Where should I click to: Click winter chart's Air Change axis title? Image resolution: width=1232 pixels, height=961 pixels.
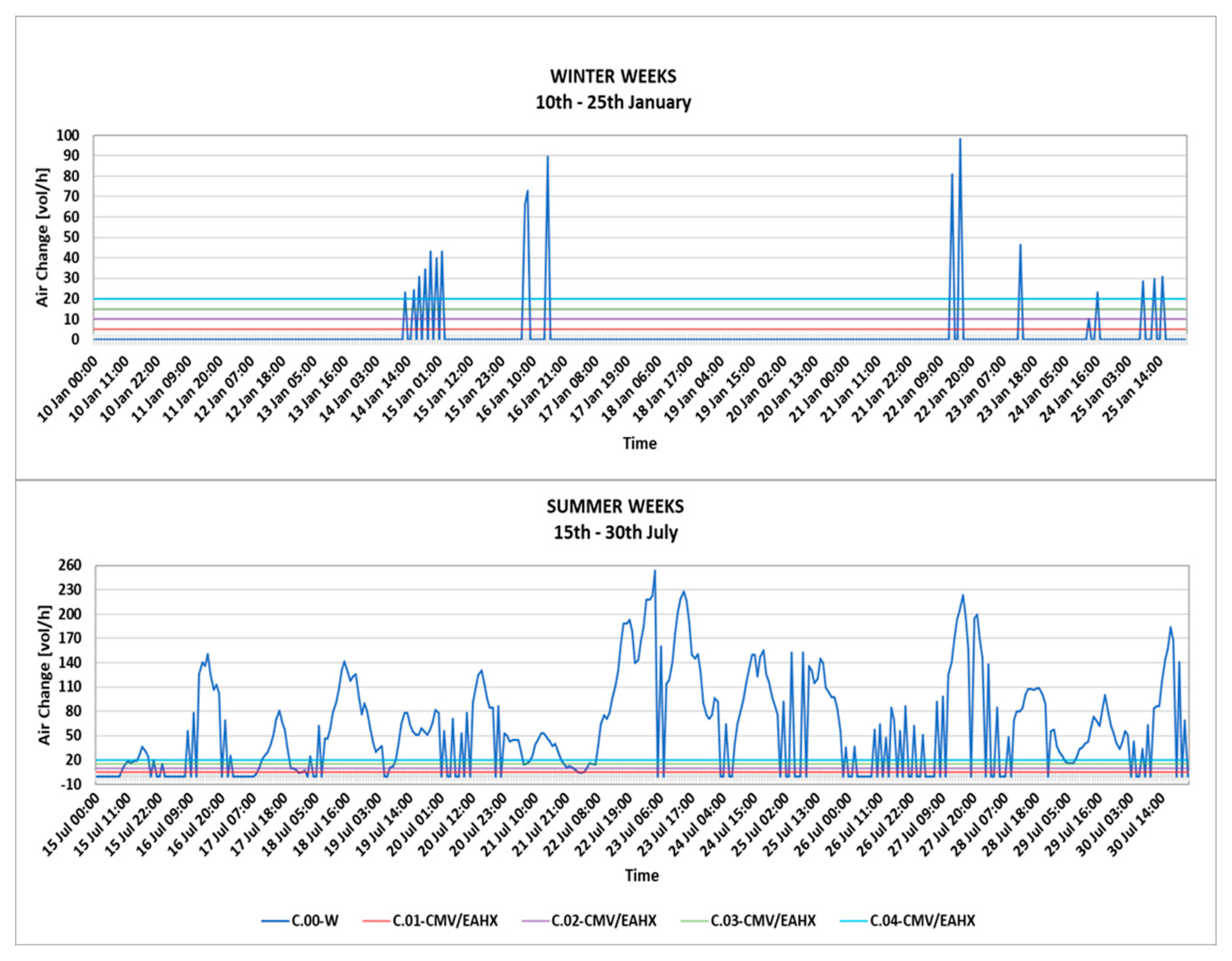click(43, 237)
